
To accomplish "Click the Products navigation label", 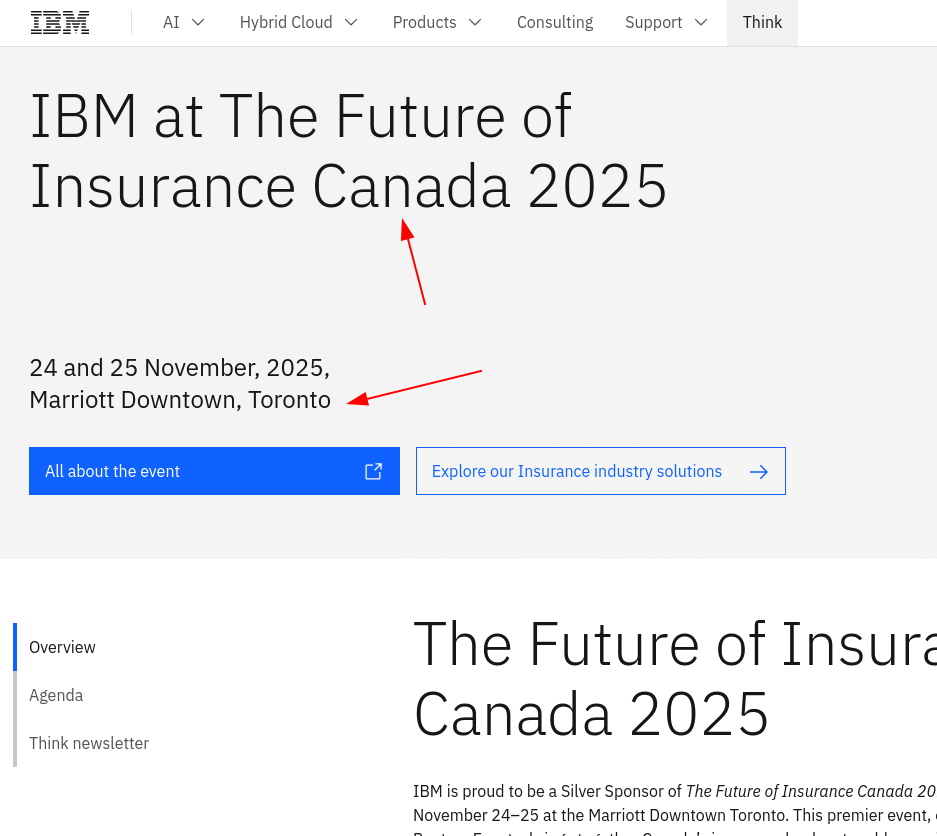I will point(424,22).
